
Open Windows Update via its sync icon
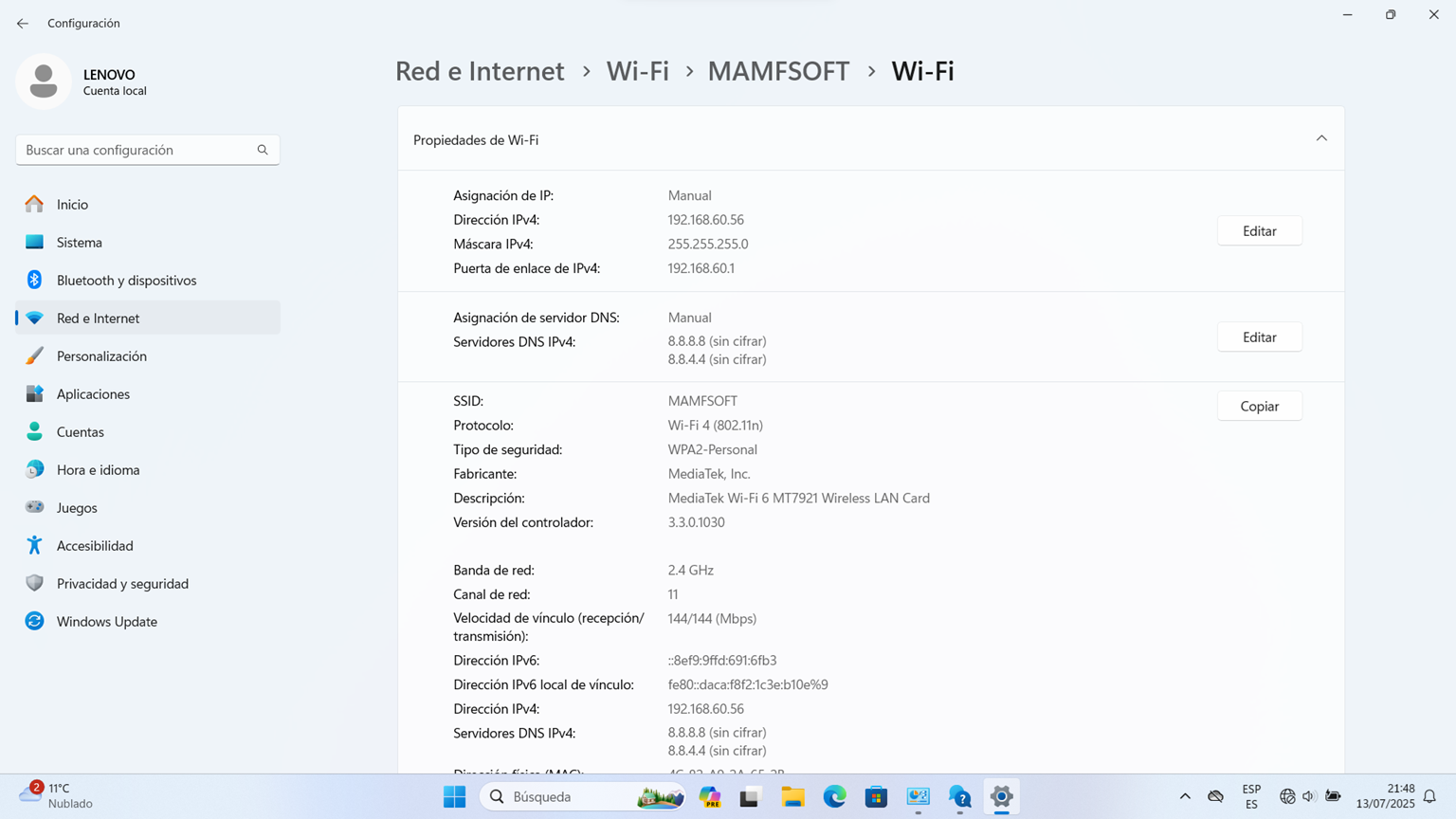(34, 621)
